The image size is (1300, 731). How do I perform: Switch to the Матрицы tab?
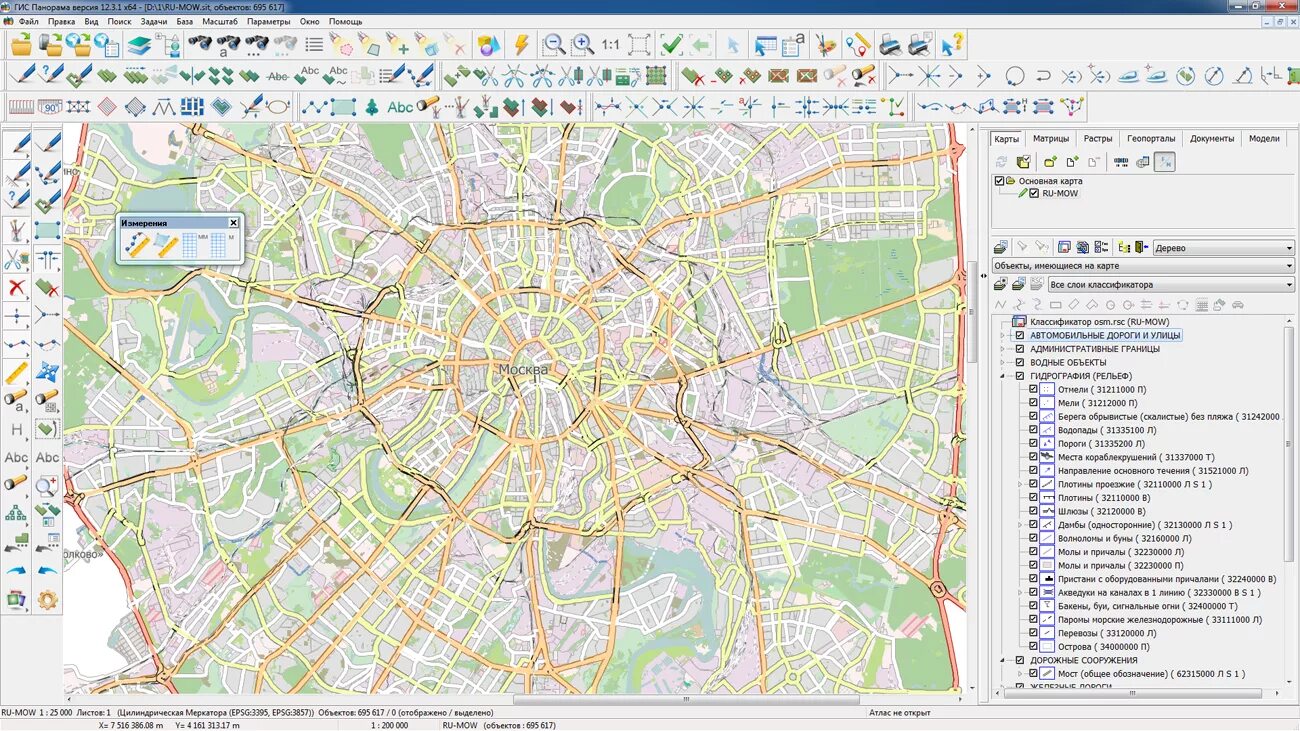click(x=1051, y=139)
